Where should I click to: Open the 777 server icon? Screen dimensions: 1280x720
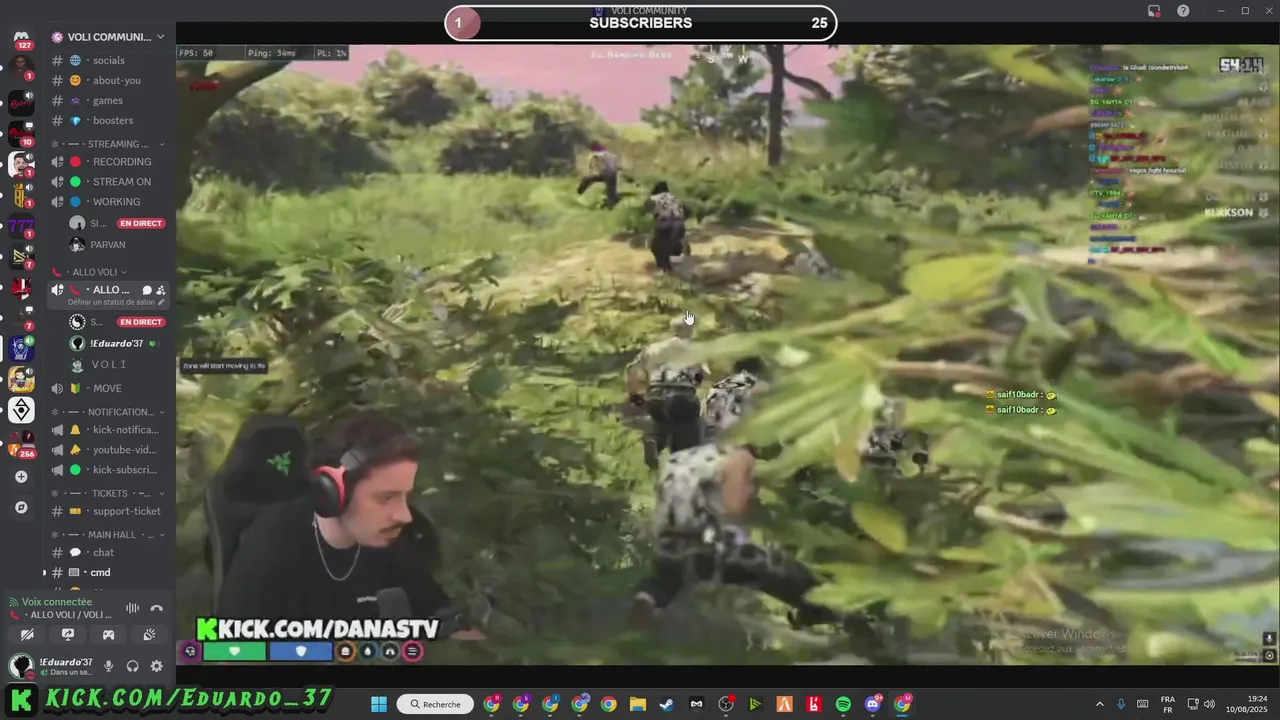click(21, 227)
